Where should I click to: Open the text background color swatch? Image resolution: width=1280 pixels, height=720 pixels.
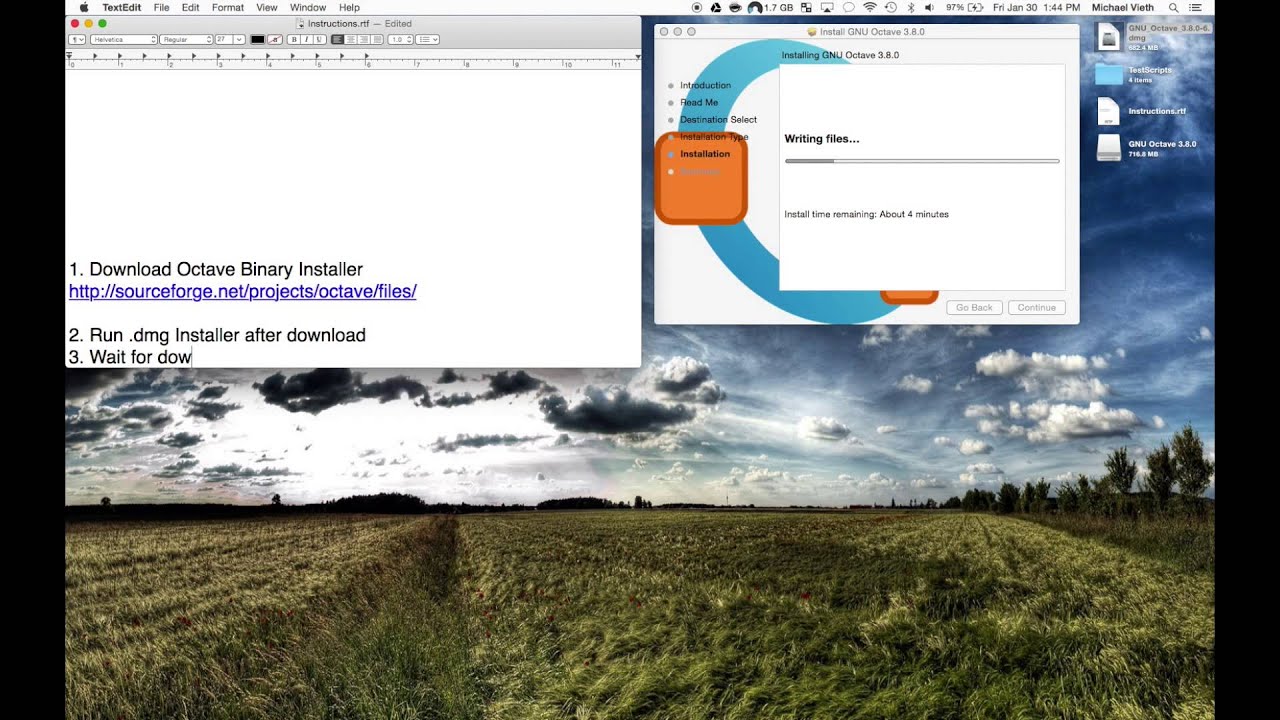(x=275, y=39)
